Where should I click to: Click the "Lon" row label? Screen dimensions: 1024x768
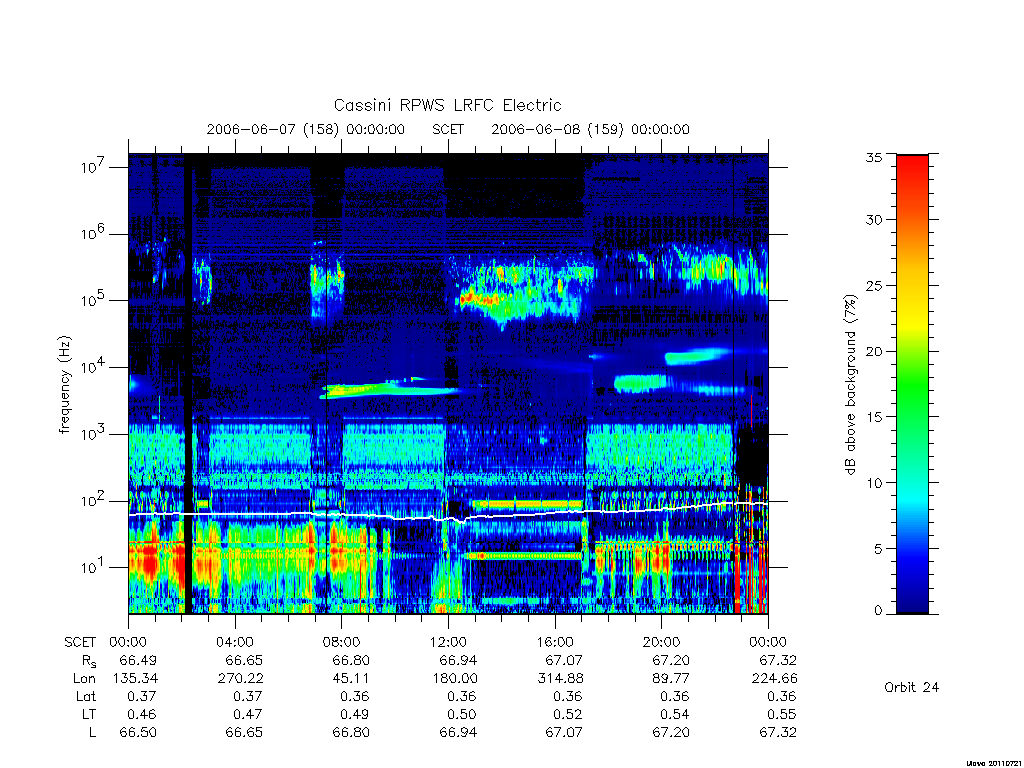(x=85, y=679)
